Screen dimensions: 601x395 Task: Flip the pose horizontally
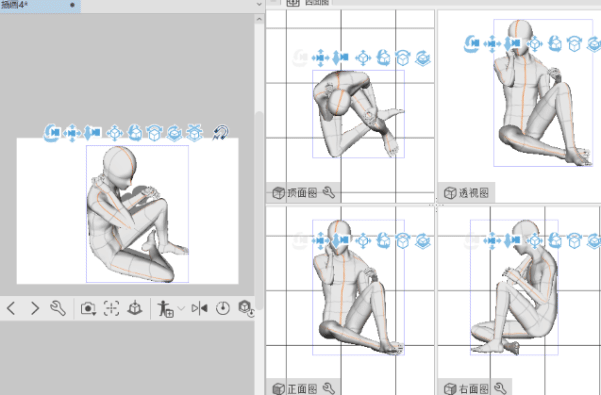(199, 308)
